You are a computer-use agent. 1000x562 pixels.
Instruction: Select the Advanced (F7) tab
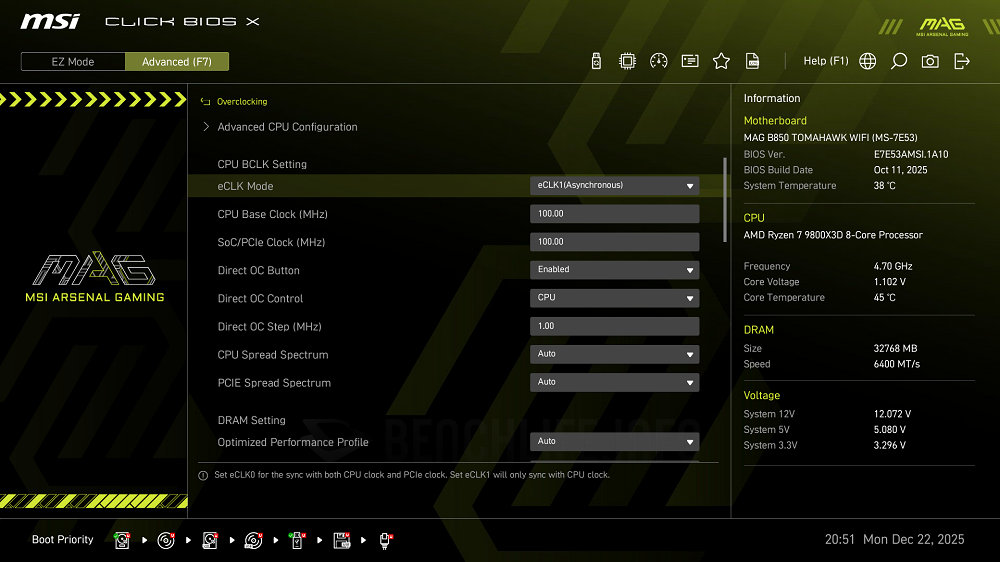tap(177, 62)
